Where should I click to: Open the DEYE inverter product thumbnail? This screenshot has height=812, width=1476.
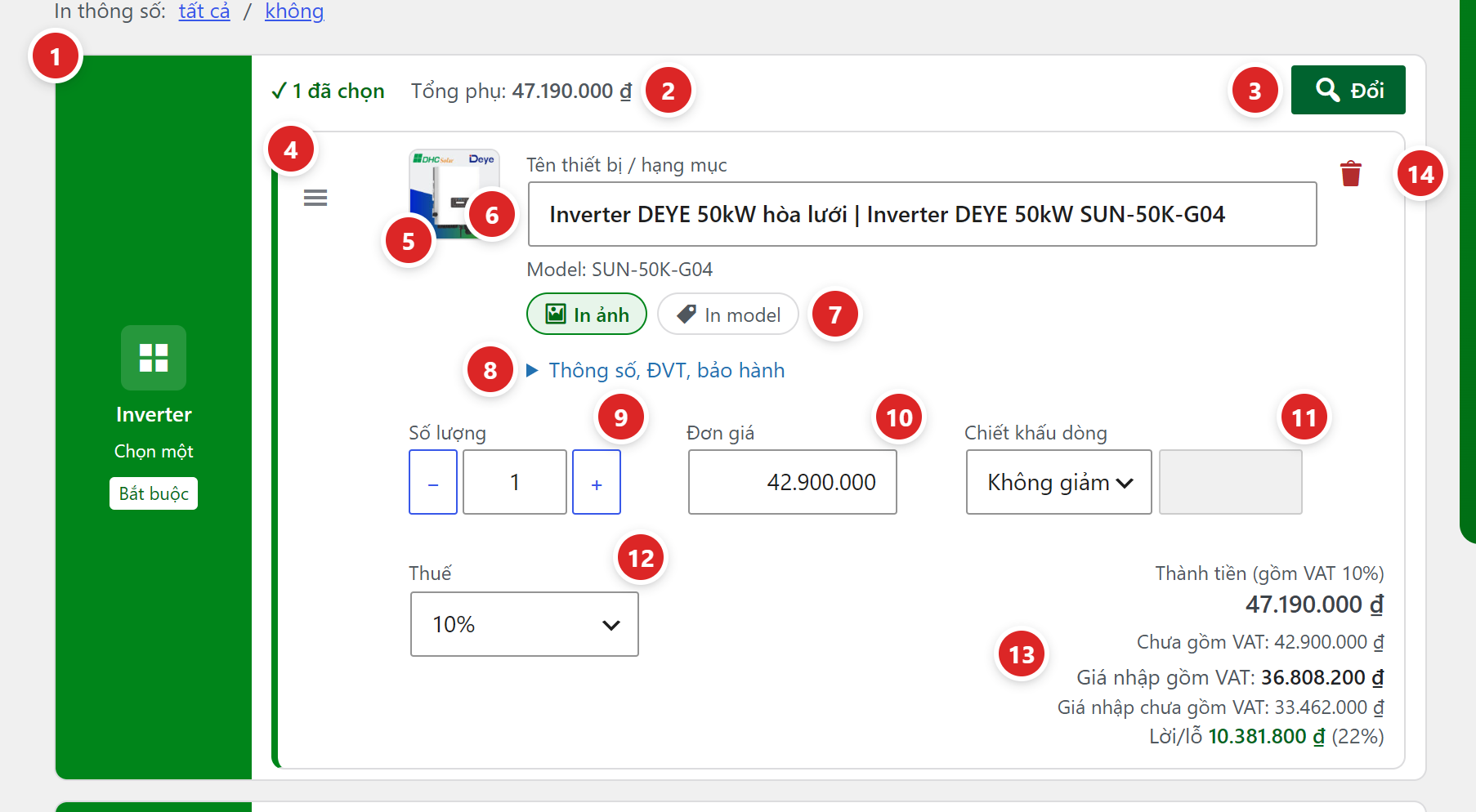(454, 194)
